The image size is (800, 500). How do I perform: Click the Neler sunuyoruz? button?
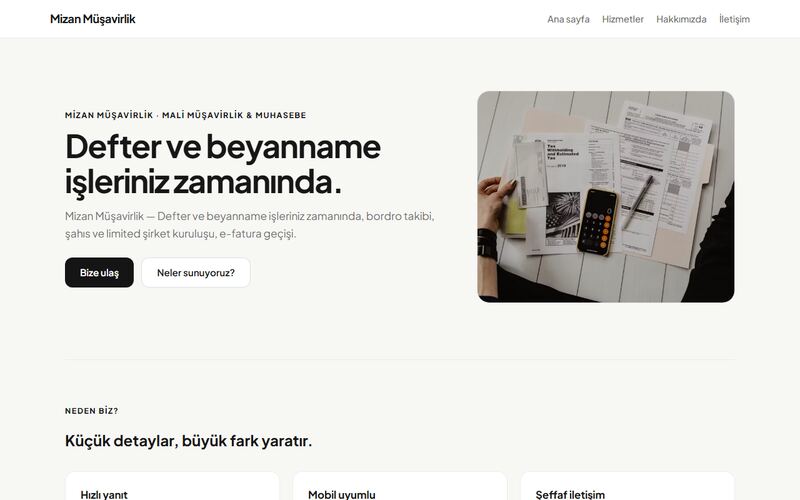196,272
